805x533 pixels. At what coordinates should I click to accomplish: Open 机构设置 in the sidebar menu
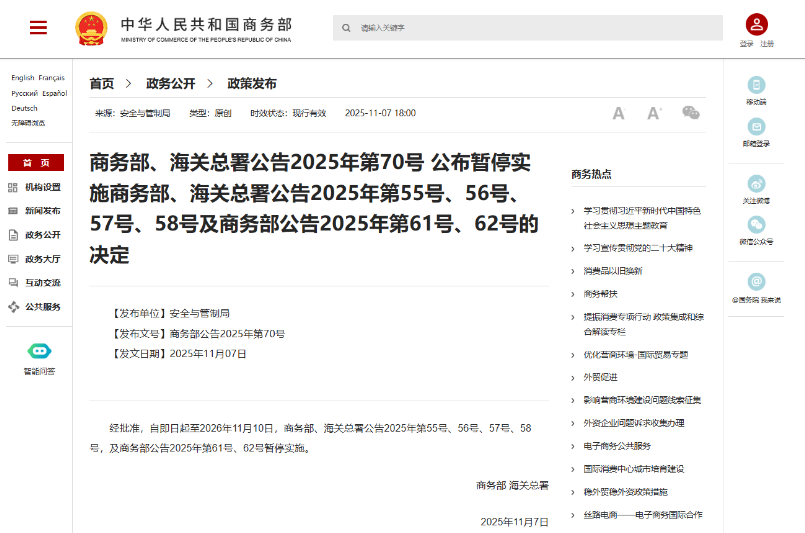tap(43, 187)
